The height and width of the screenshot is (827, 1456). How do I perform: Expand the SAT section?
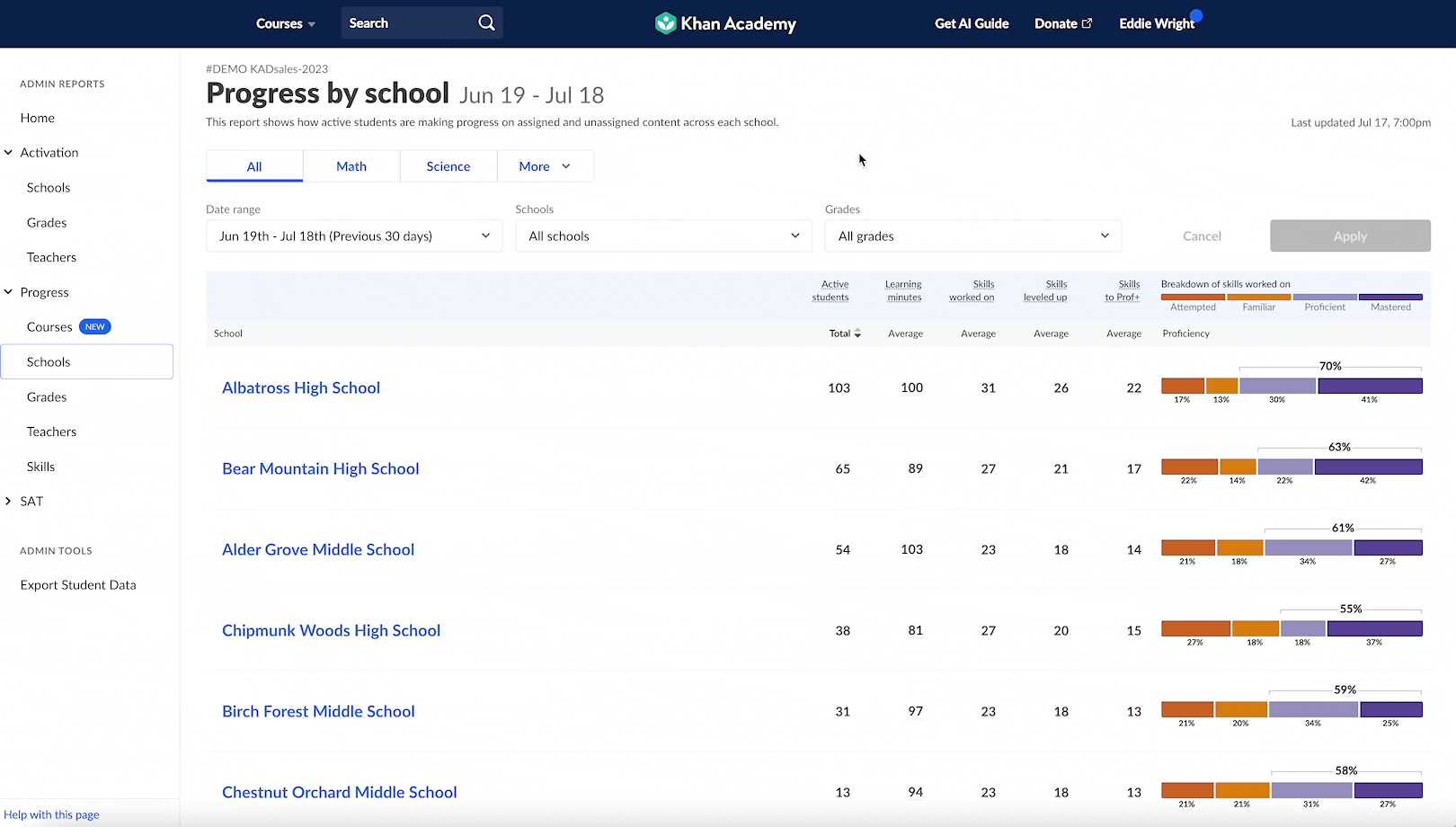pos(9,502)
